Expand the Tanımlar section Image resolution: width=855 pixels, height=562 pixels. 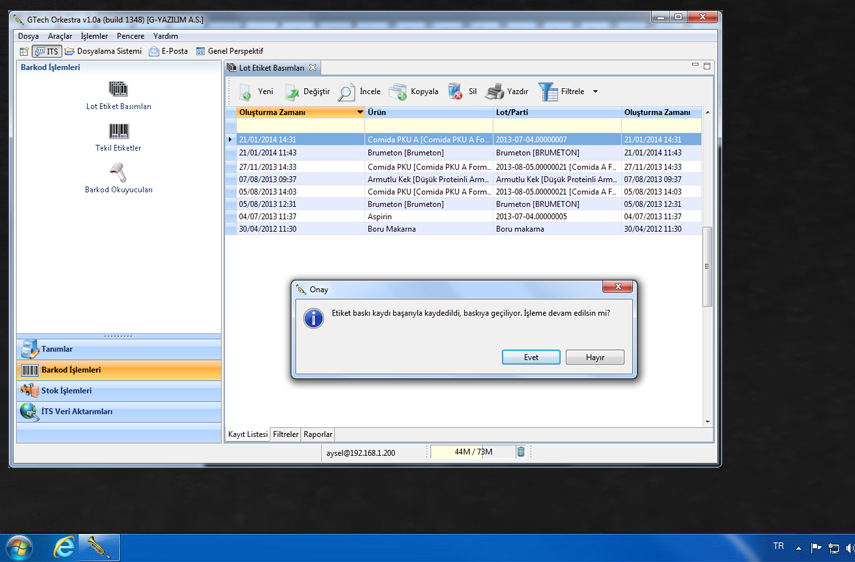pyautogui.click(x=119, y=349)
